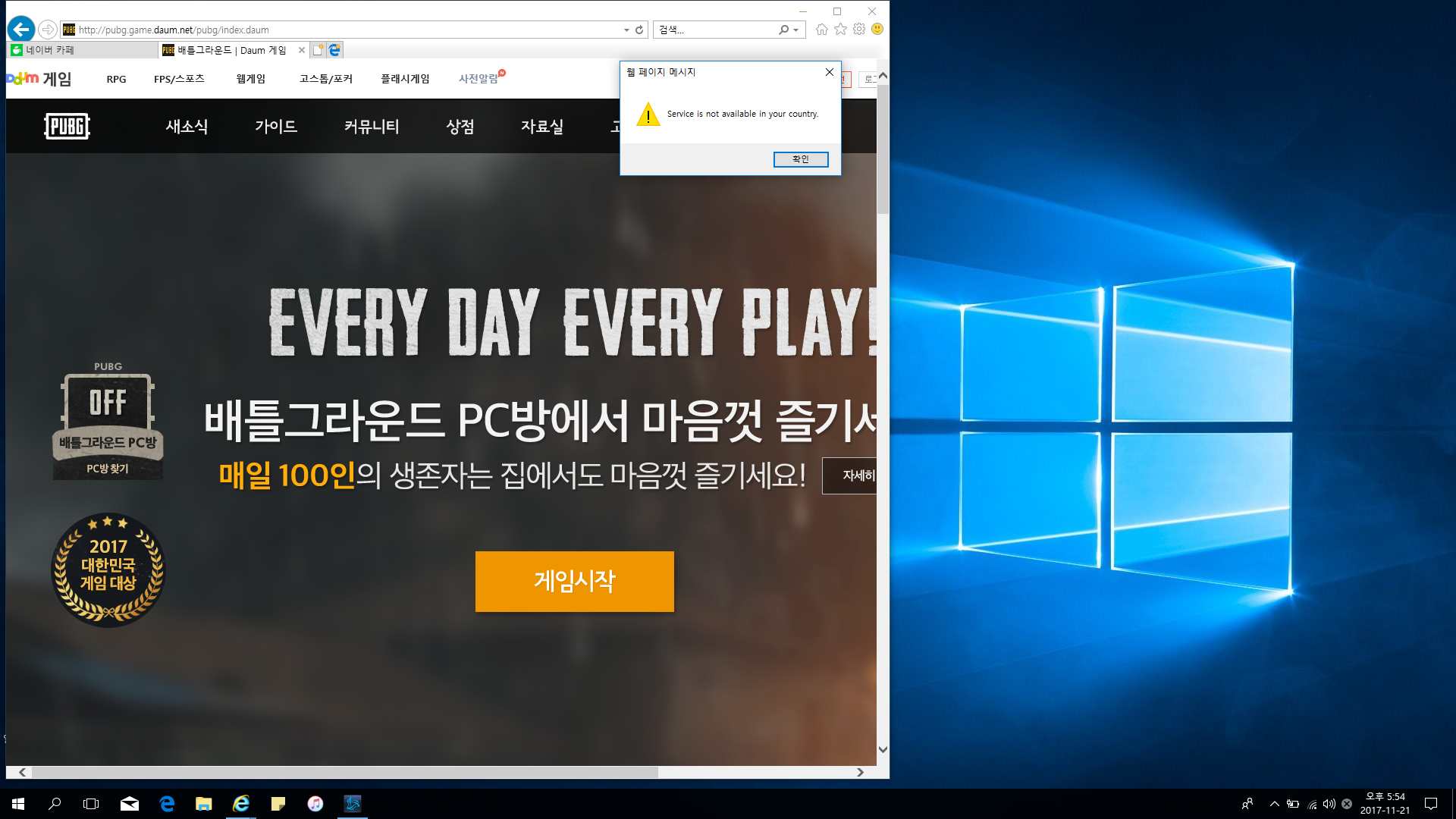
Task: Open the RPG category menu
Action: click(x=116, y=79)
